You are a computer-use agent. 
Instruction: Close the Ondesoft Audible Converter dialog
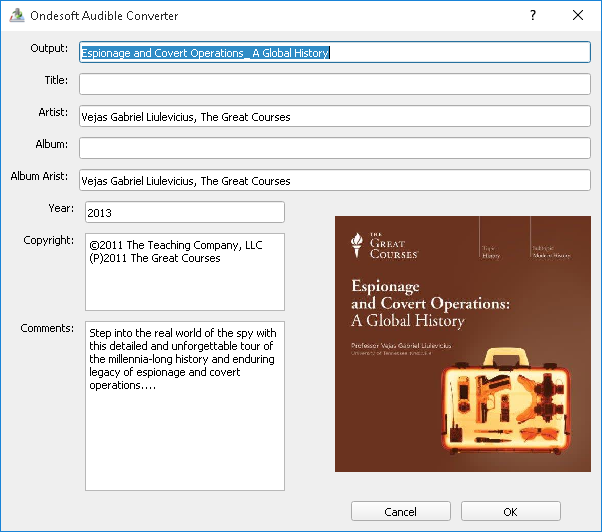coord(578,15)
